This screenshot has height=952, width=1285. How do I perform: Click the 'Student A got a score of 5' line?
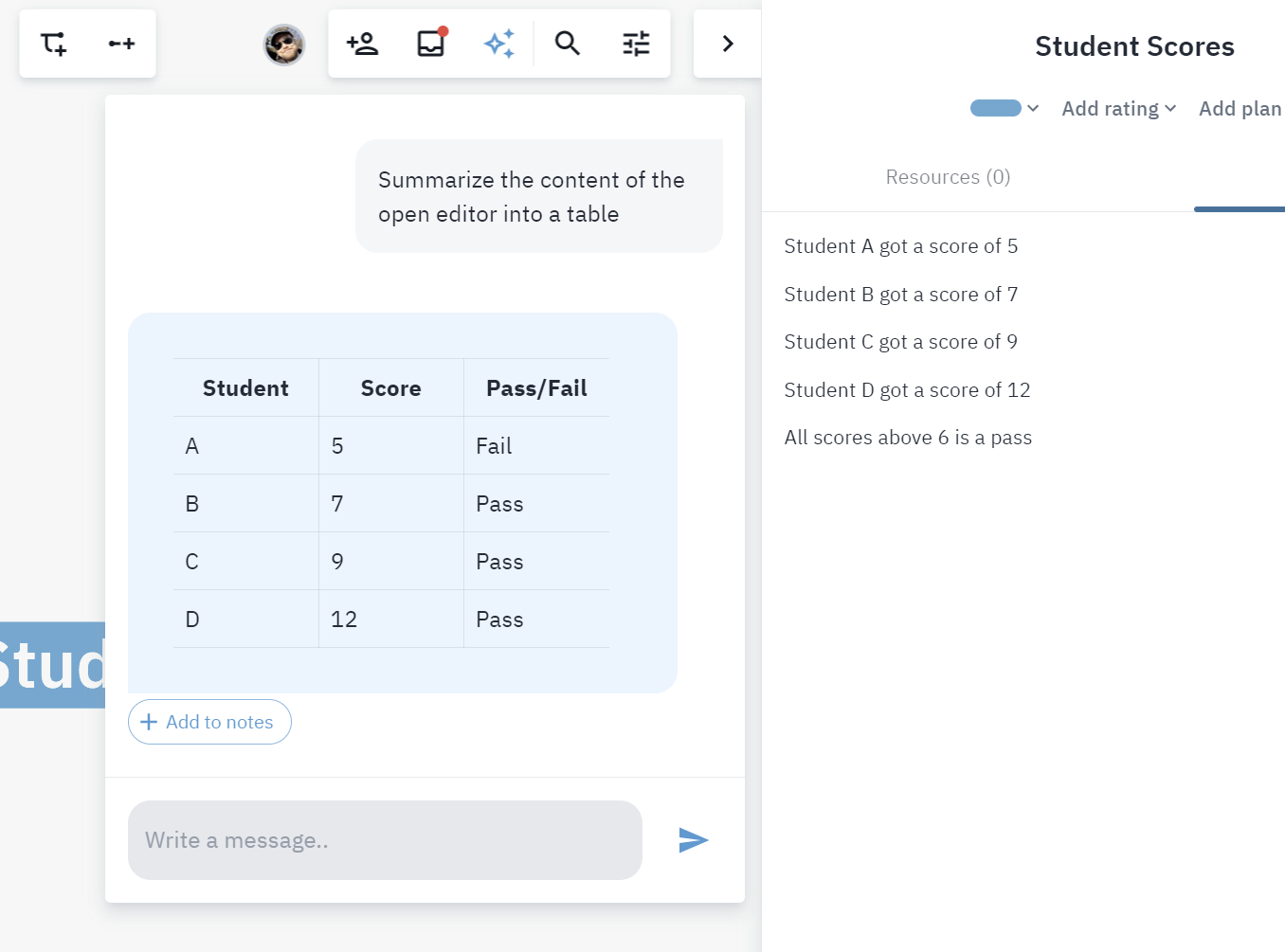(901, 246)
